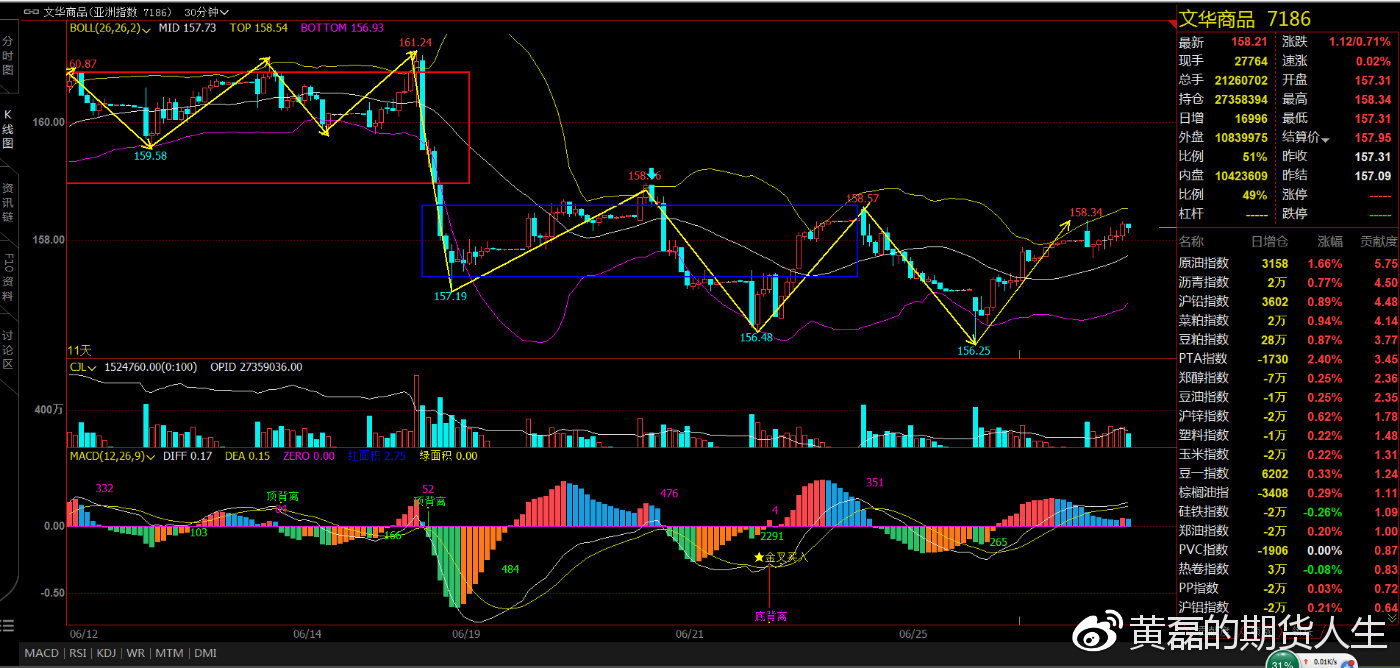Screen dimensions: 1400x668
Task: Click the 名称 column header
Action: [1193, 242]
